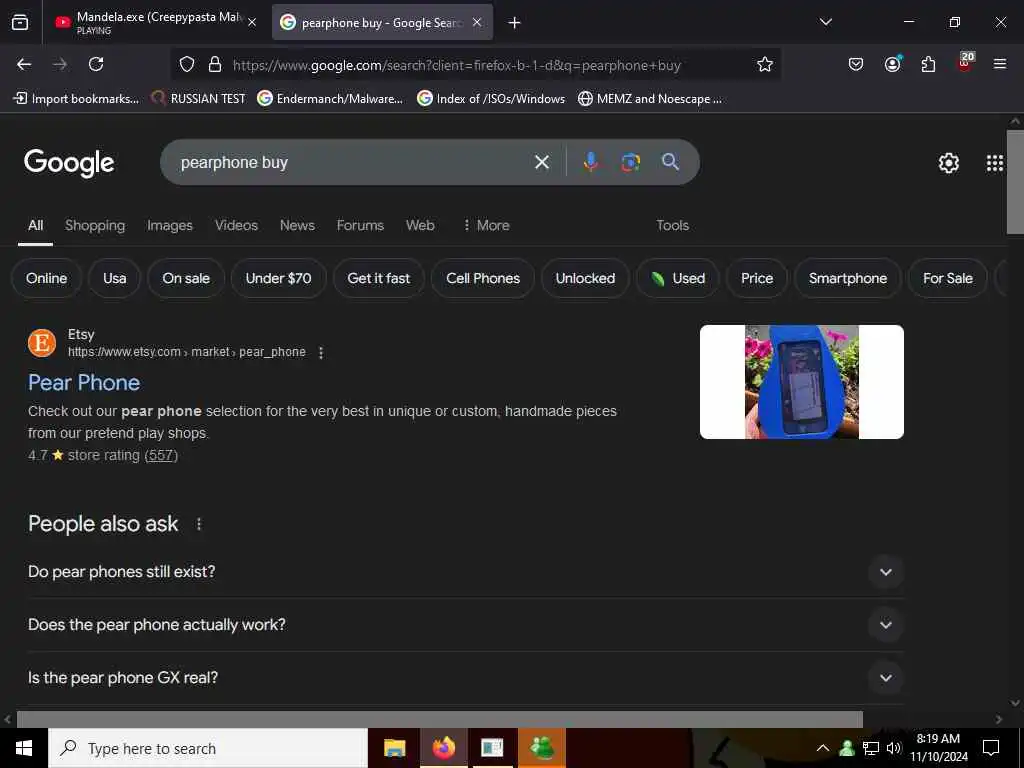The width and height of the screenshot is (1024, 768).
Task: Close the Mandela.exe YouTube tab
Action: pos(252,22)
